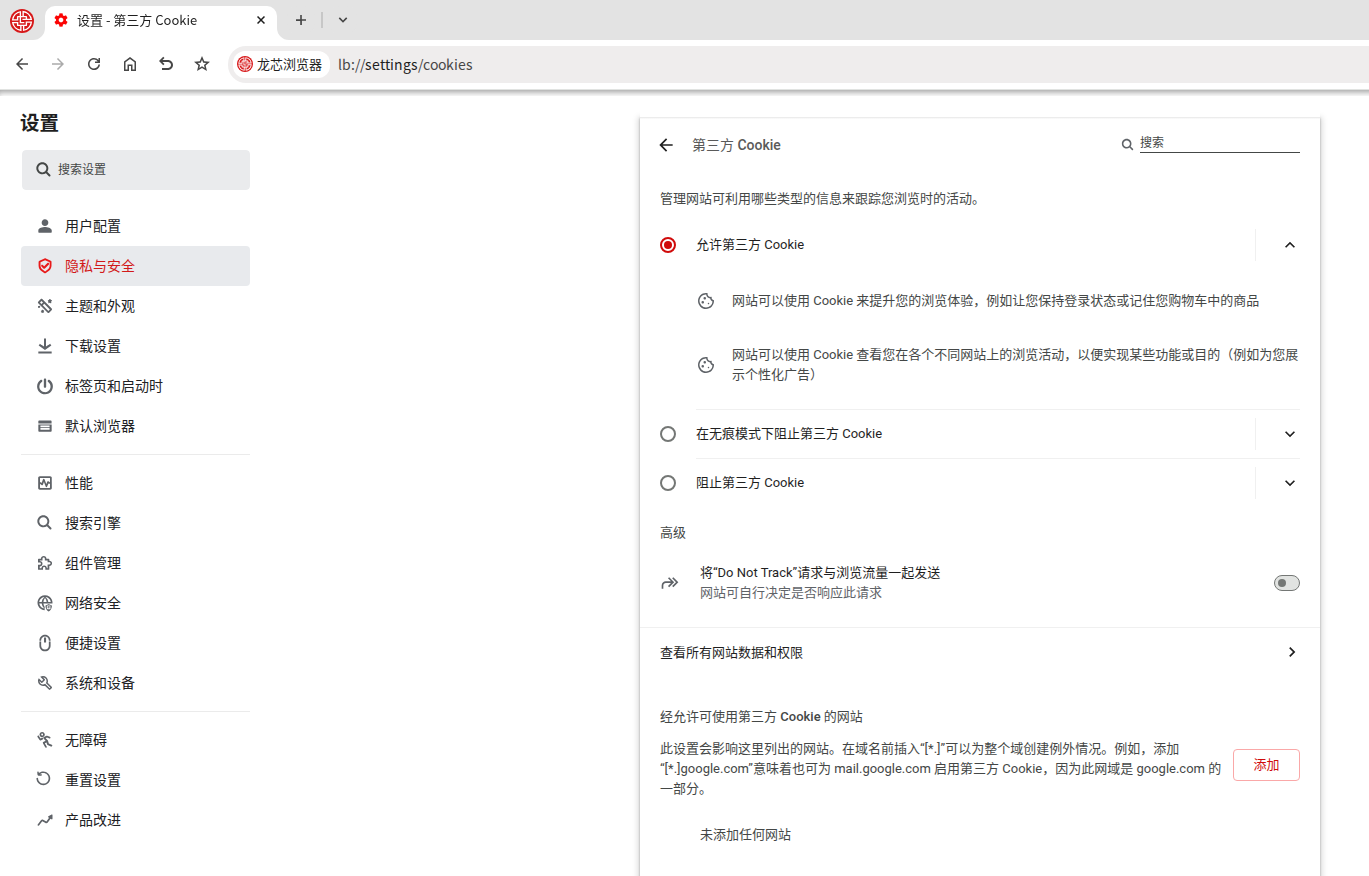Click the 龙芯浏览器 logo in address bar
1369x876 pixels.
[x=245, y=64]
